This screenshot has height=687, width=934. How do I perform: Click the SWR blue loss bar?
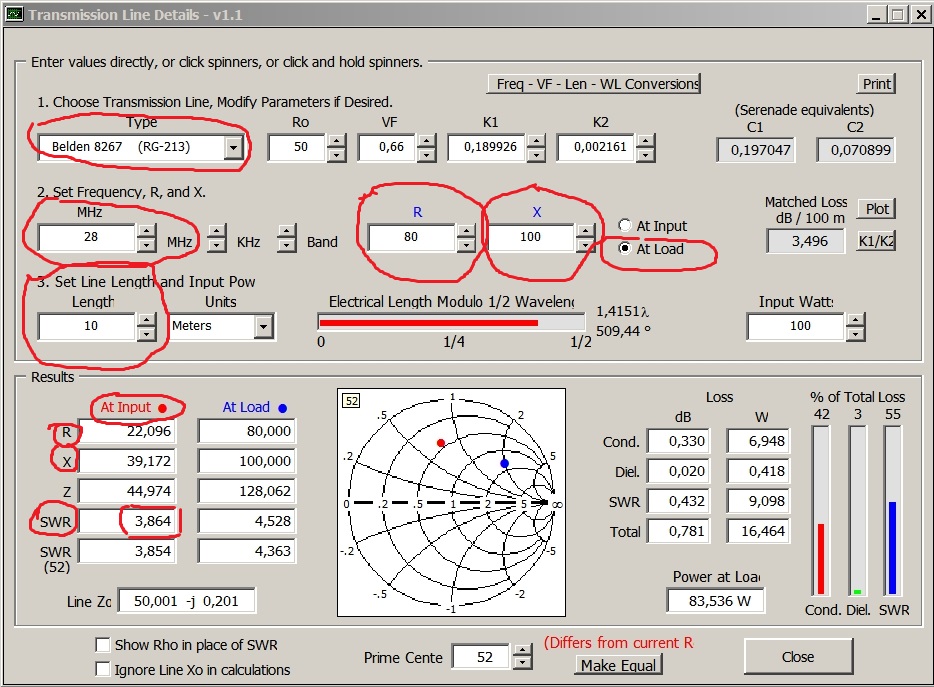tap(892, 548)
